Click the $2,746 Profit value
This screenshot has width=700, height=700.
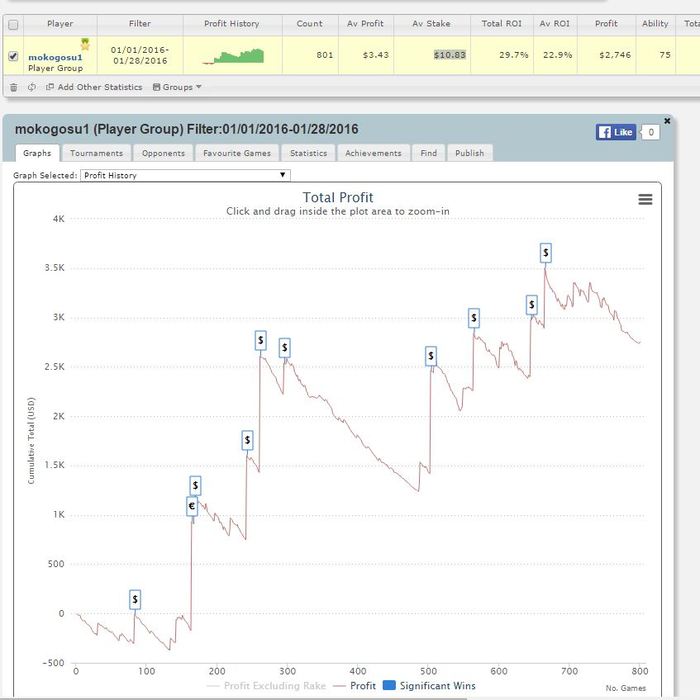(615, 55)
